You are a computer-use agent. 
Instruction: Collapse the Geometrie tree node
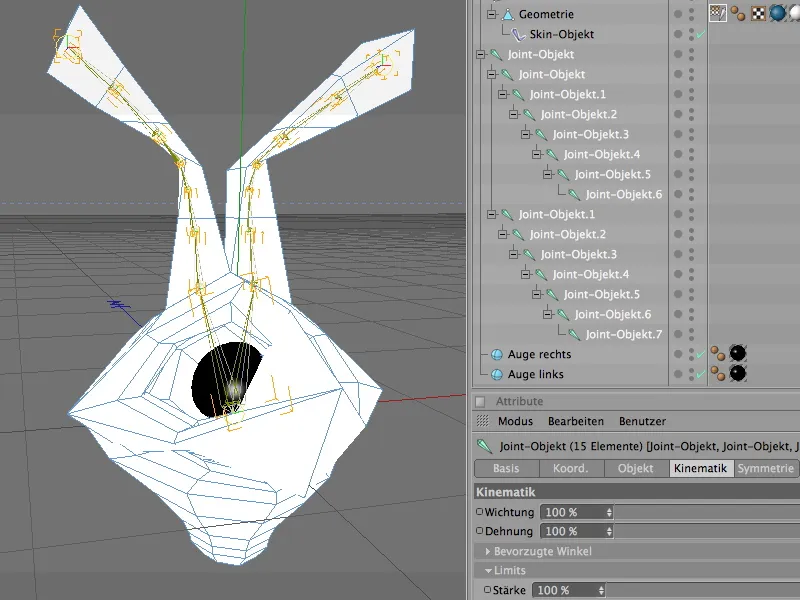tap(491, 14)
